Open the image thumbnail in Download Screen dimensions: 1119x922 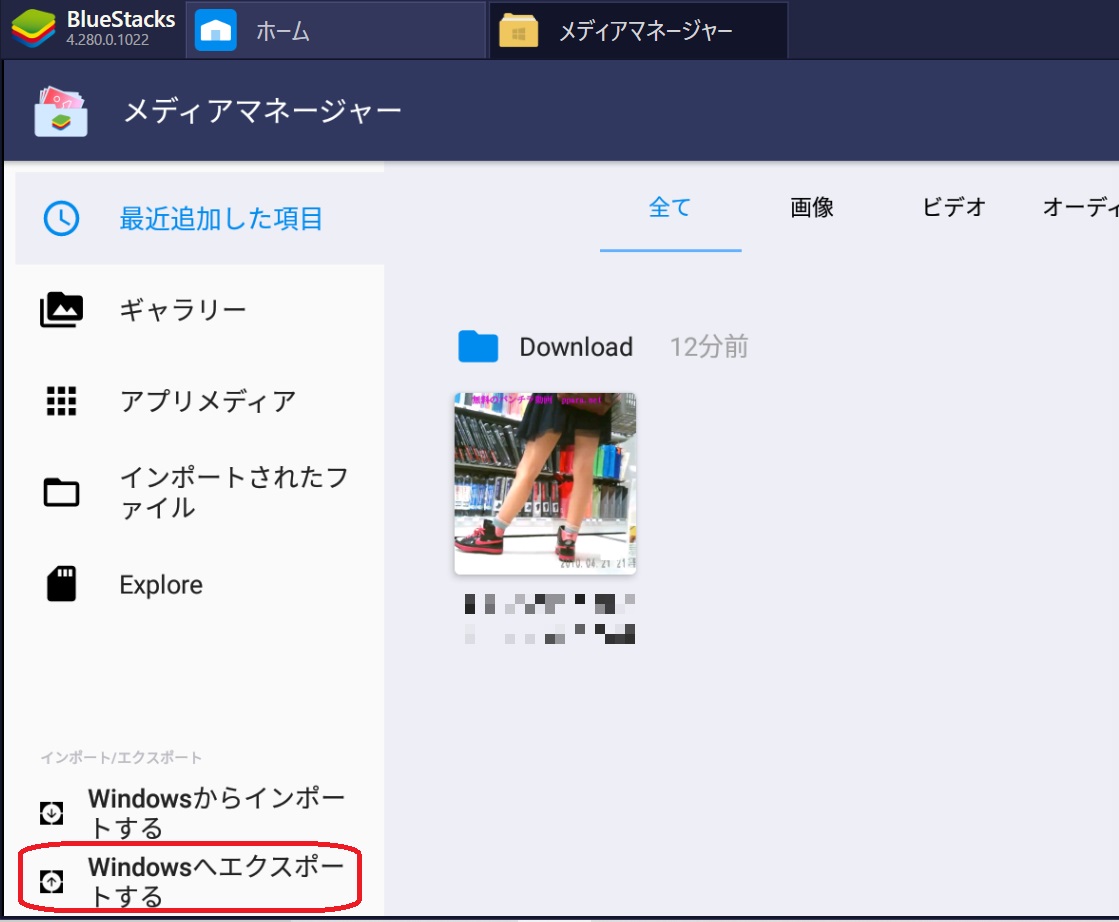coord(545,483)
